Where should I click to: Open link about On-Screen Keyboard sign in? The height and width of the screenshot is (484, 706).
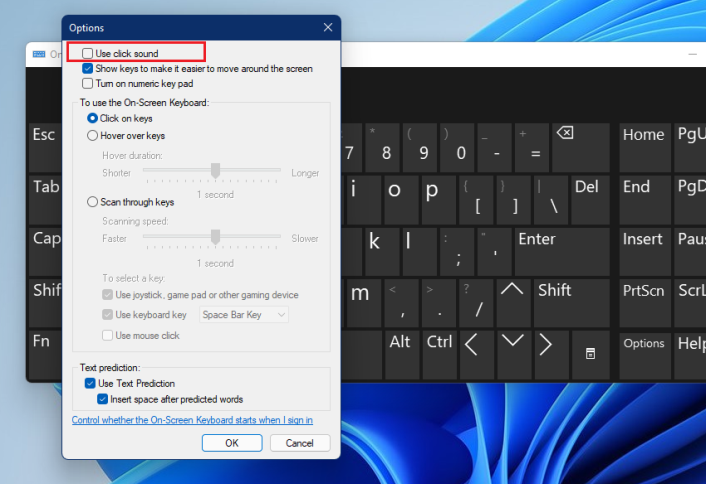(192, 420)
